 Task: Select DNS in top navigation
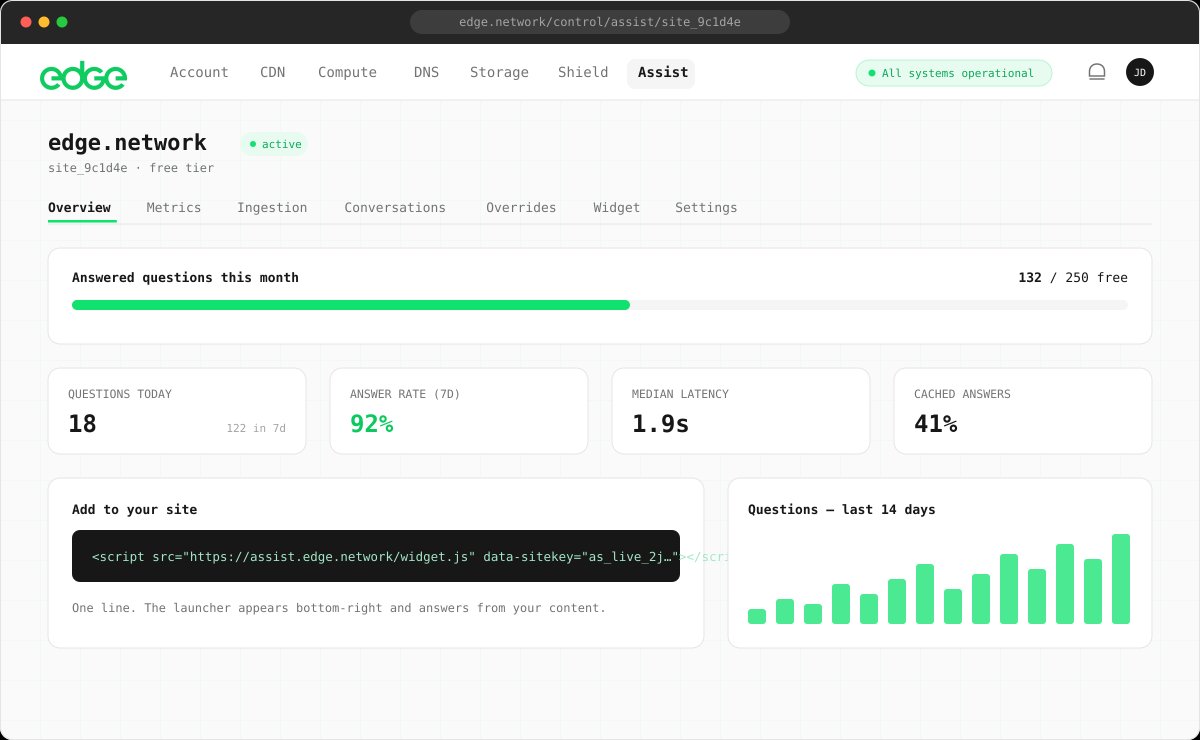point(426,73)
